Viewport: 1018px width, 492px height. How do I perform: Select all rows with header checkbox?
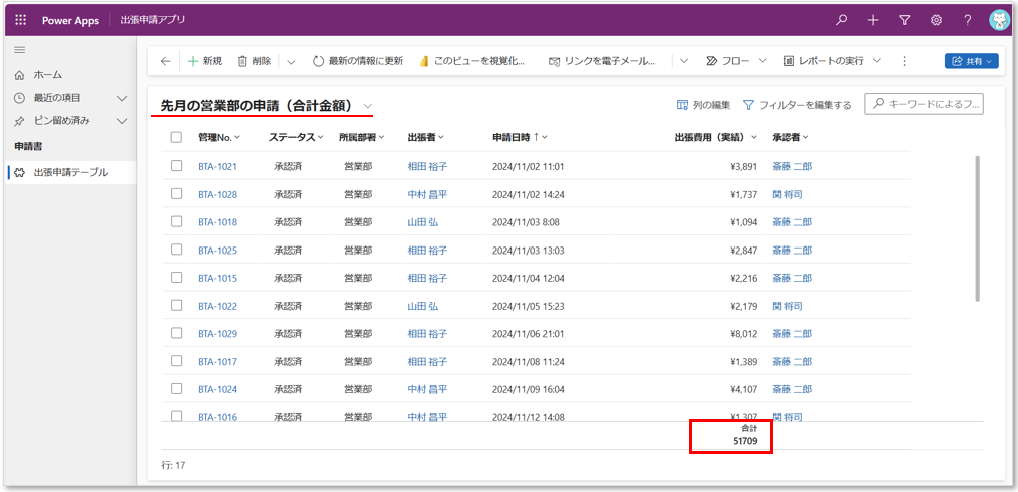(x=176, y=137)
